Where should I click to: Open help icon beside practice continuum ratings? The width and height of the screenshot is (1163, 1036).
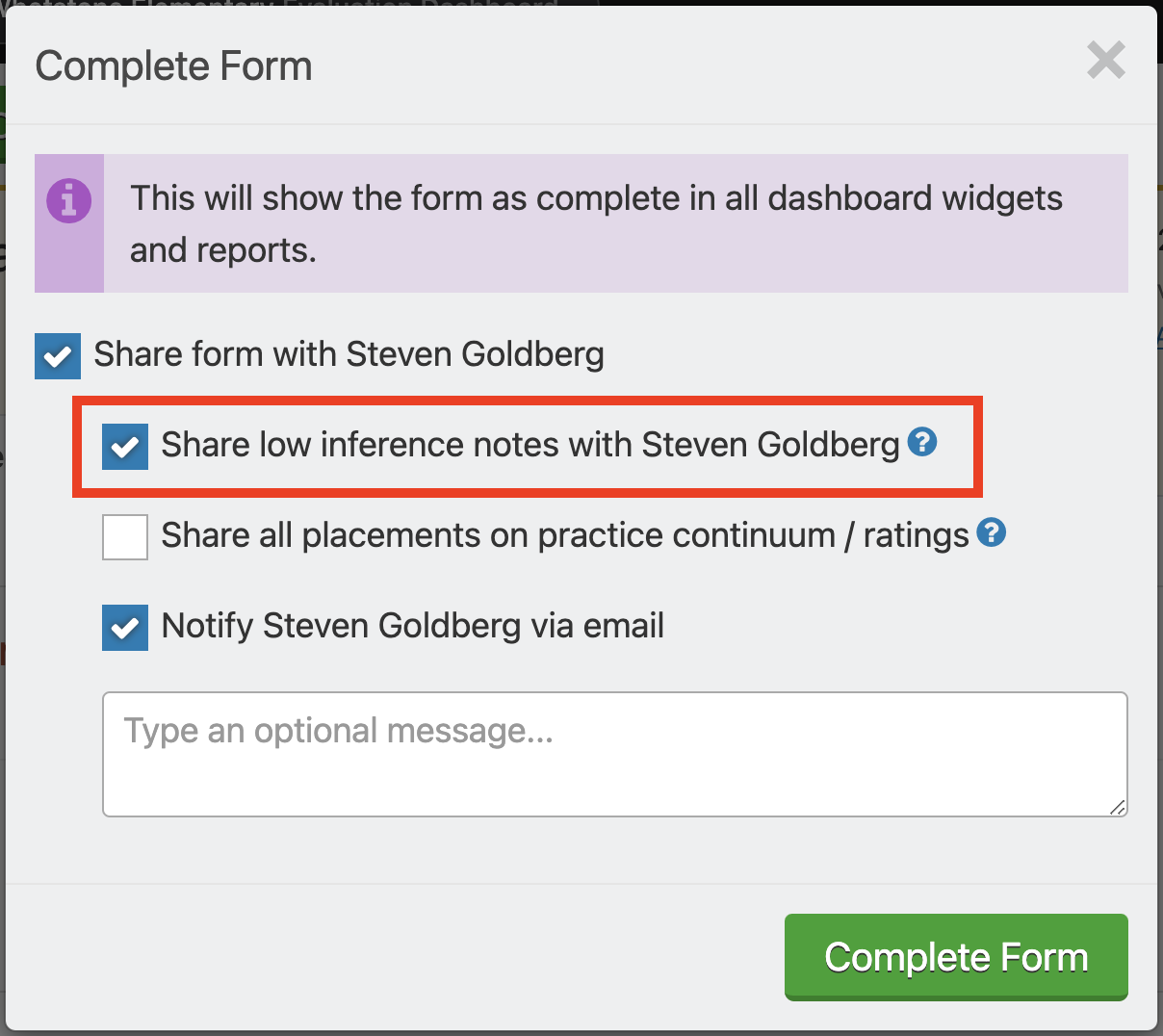click(x=992, y=532)
